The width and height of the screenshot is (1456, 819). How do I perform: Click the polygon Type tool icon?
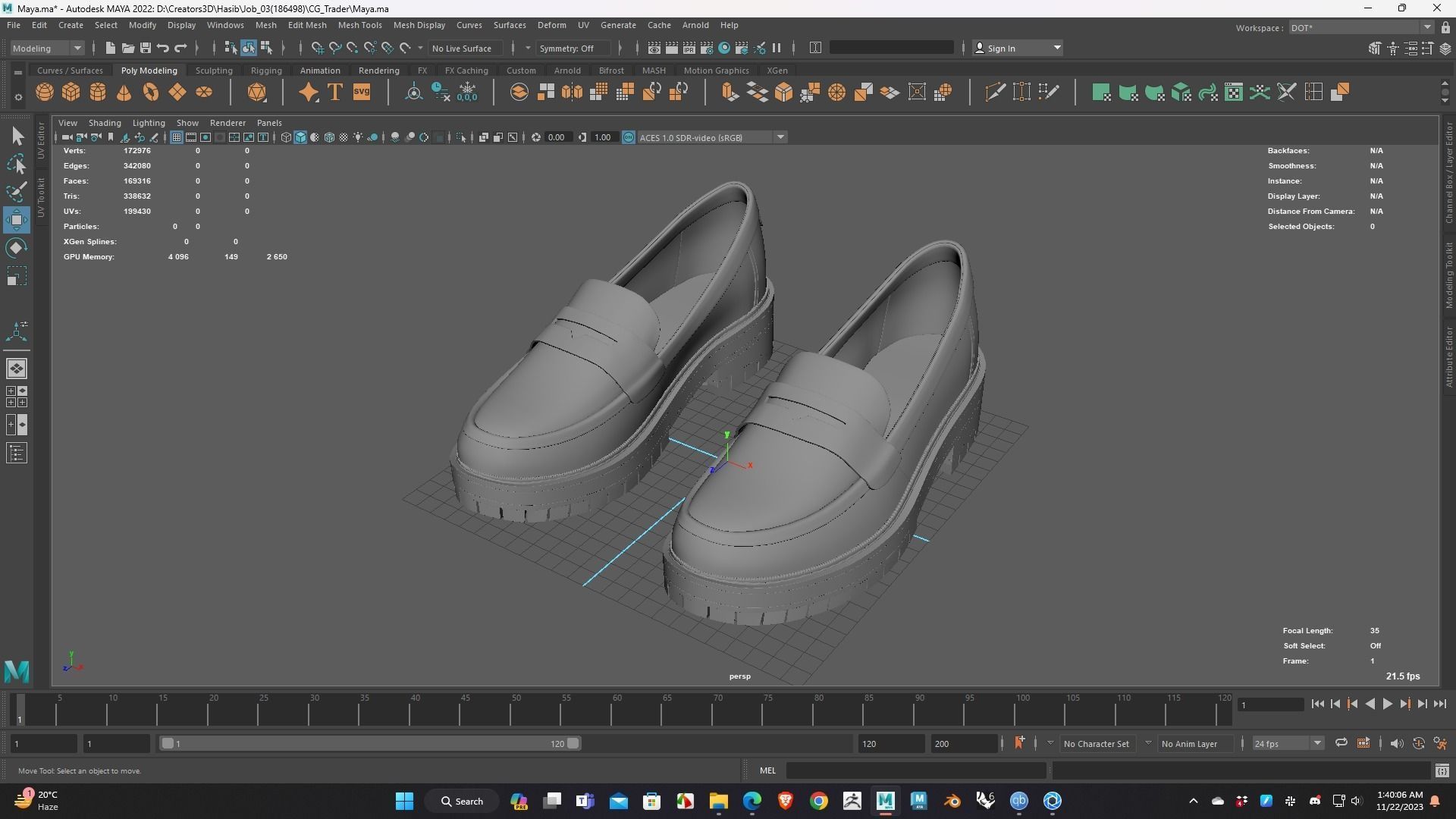[335, 93]
